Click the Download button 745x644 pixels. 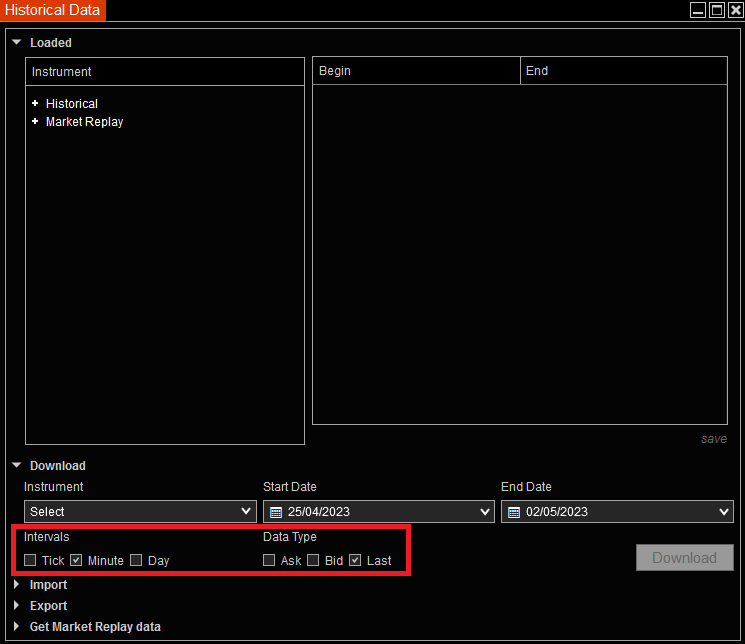685,557
